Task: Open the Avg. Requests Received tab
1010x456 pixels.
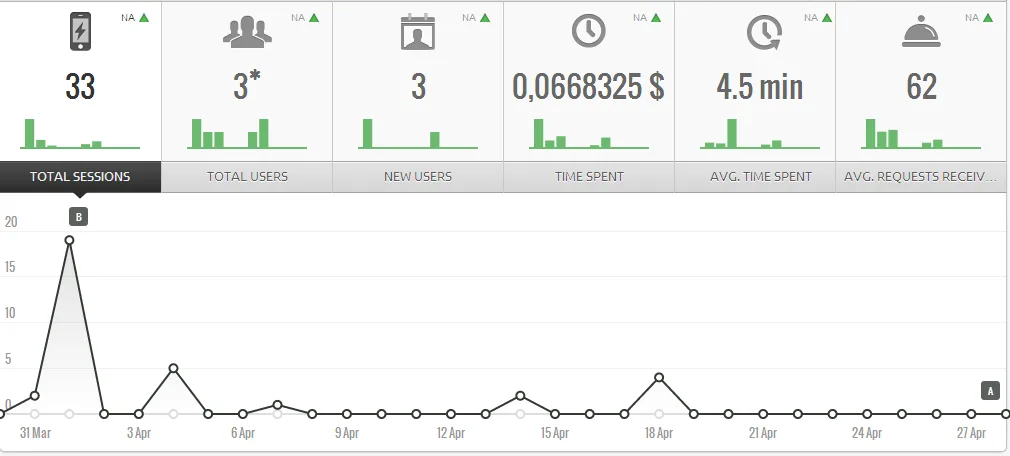Action: click(921, 176)
